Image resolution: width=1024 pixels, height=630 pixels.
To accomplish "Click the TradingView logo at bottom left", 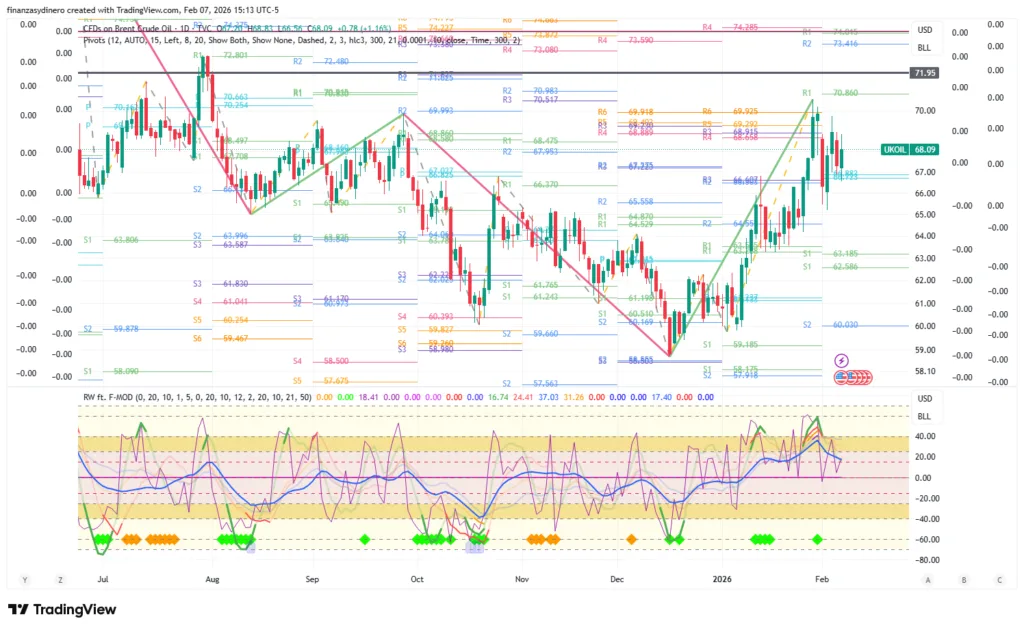I will [62, 610].
